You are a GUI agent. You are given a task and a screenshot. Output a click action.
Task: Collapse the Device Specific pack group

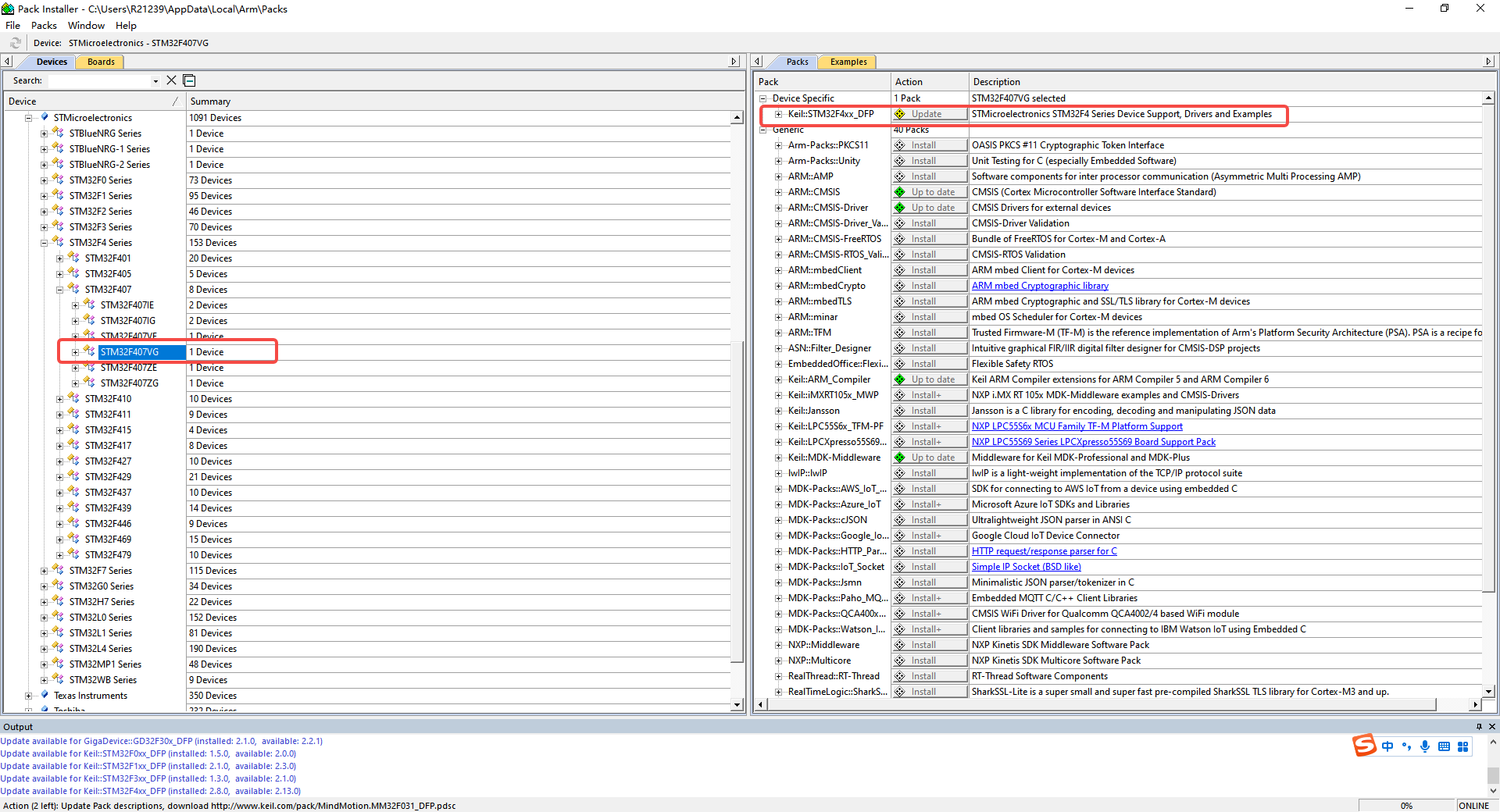[762, 98]
